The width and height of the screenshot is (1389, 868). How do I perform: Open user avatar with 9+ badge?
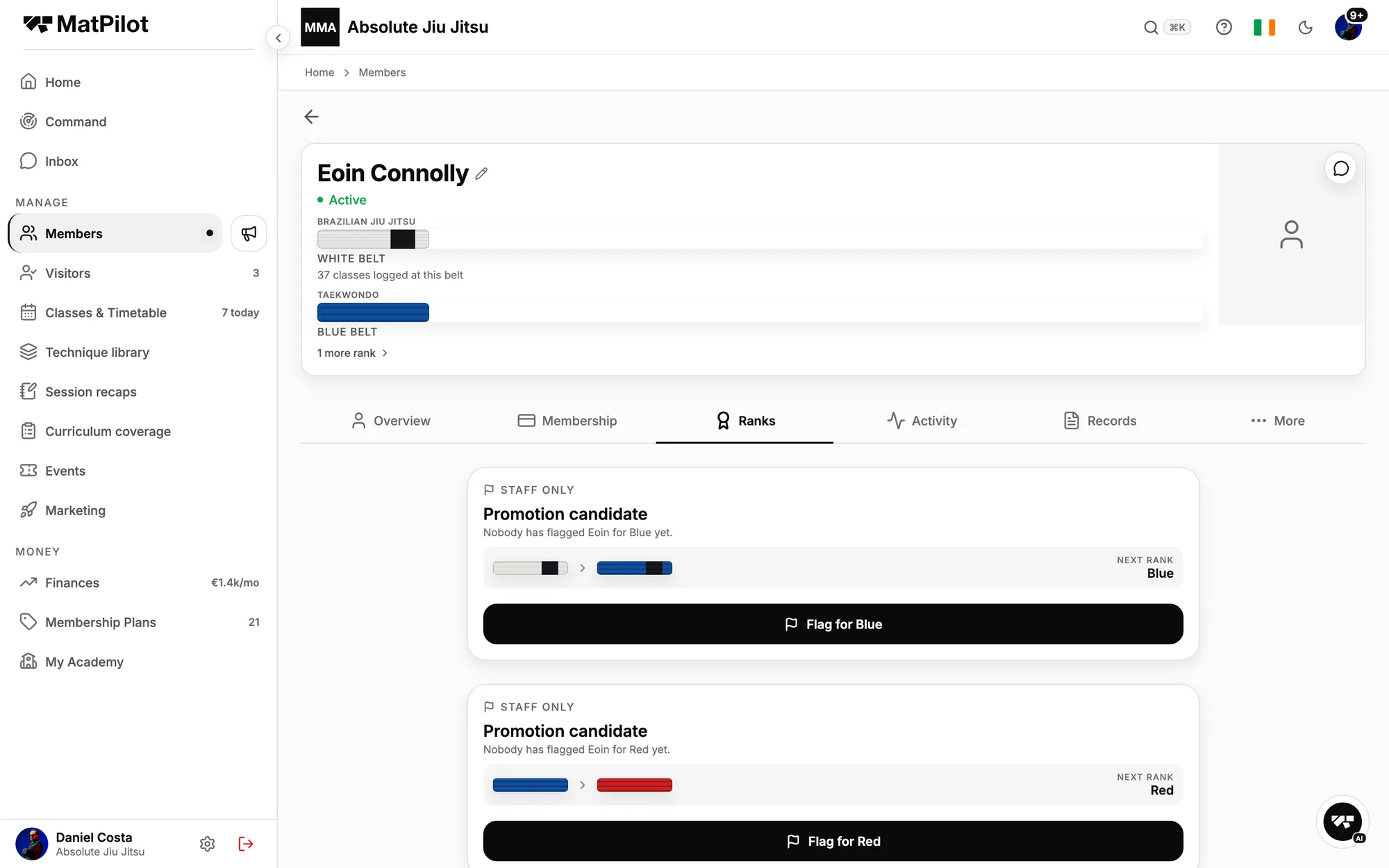click(x=1349, y=26)
